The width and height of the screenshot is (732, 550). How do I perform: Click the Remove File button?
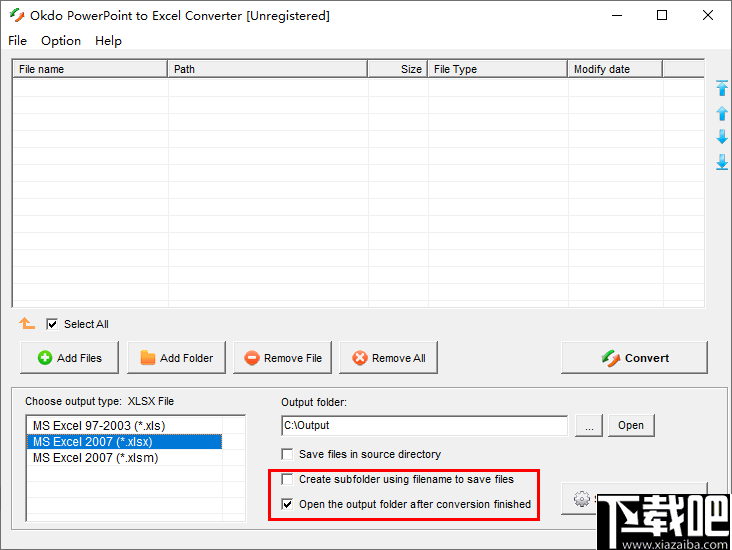[x=282, y=358]
